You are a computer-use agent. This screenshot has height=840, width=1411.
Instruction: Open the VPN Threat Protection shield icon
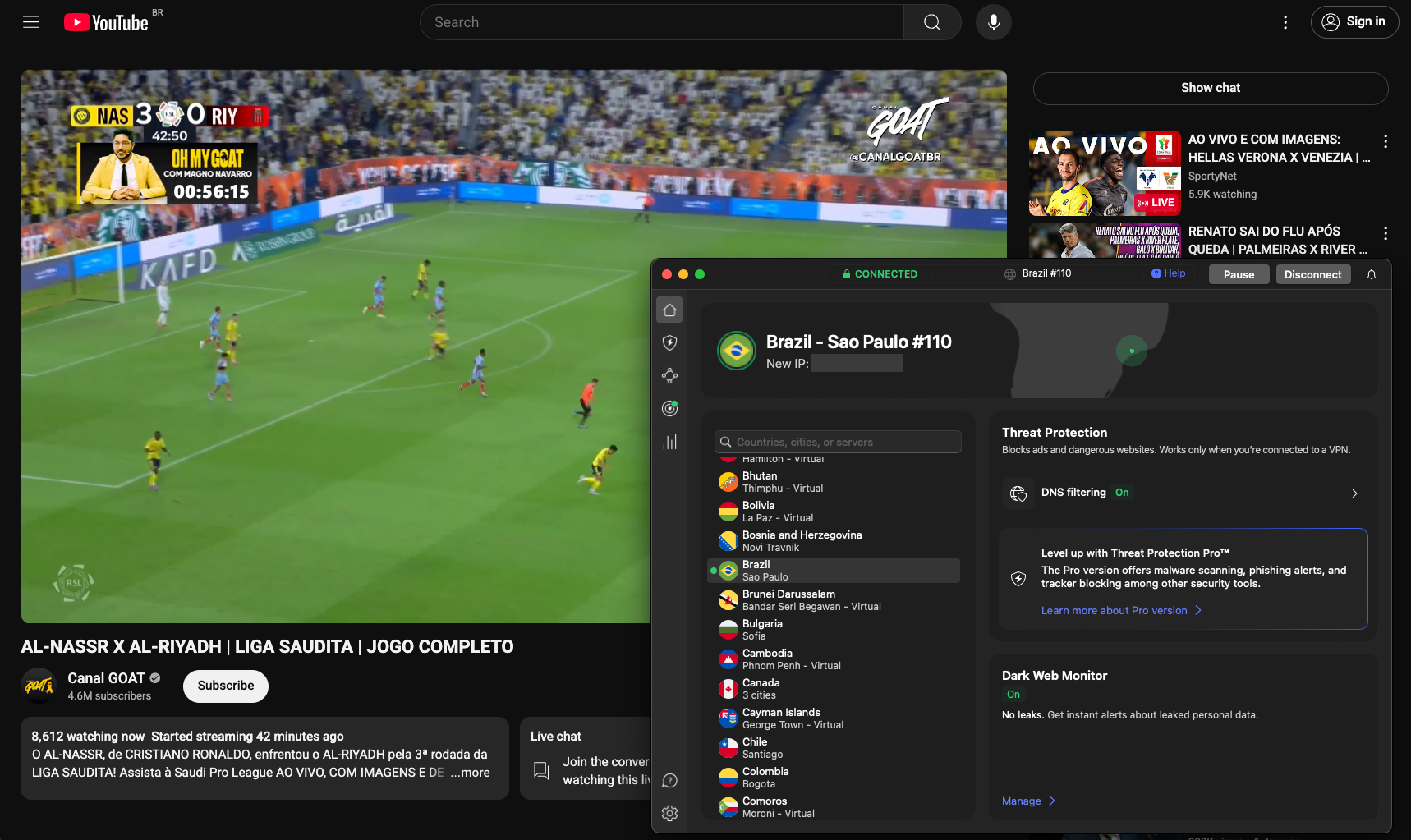669,342
